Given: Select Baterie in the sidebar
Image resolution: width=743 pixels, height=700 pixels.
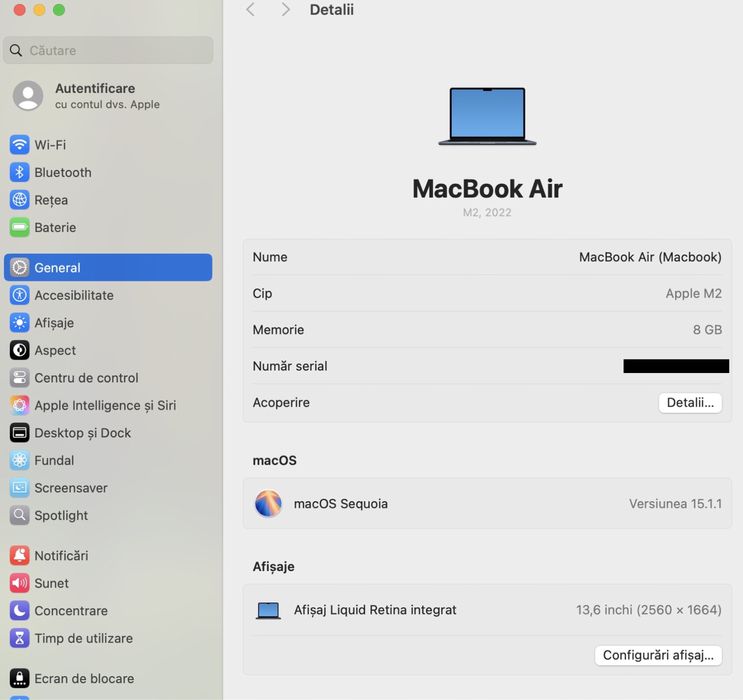Looking at the screenshot, I should pos(108,227).
